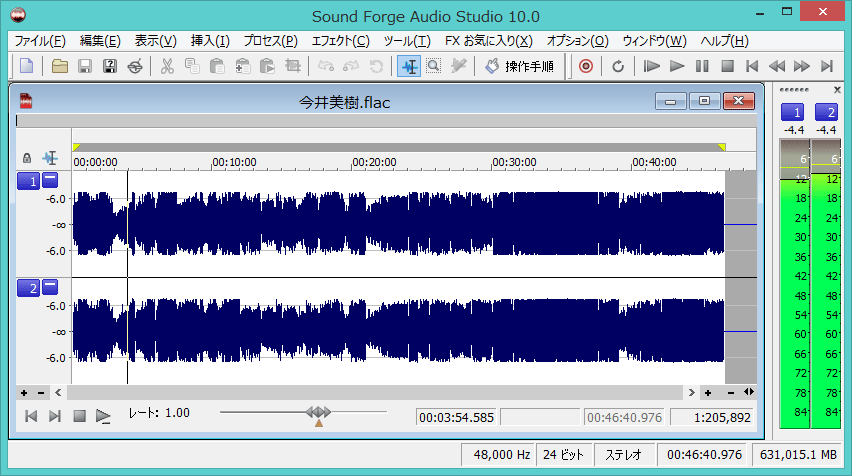Click the Copy toolbar icon
The height and width of the screenshot is (476, 852).
[192, 66]
